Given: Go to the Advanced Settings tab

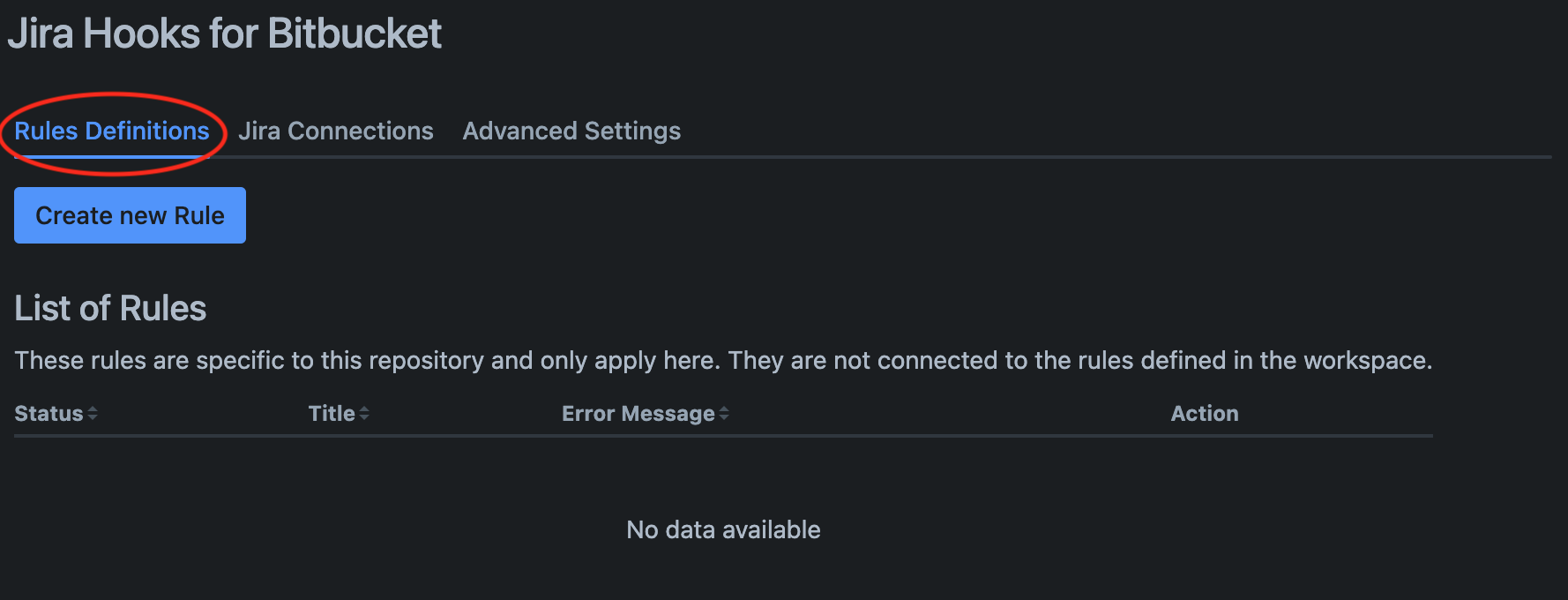Looking at the screenshot, I should [571, 131].
